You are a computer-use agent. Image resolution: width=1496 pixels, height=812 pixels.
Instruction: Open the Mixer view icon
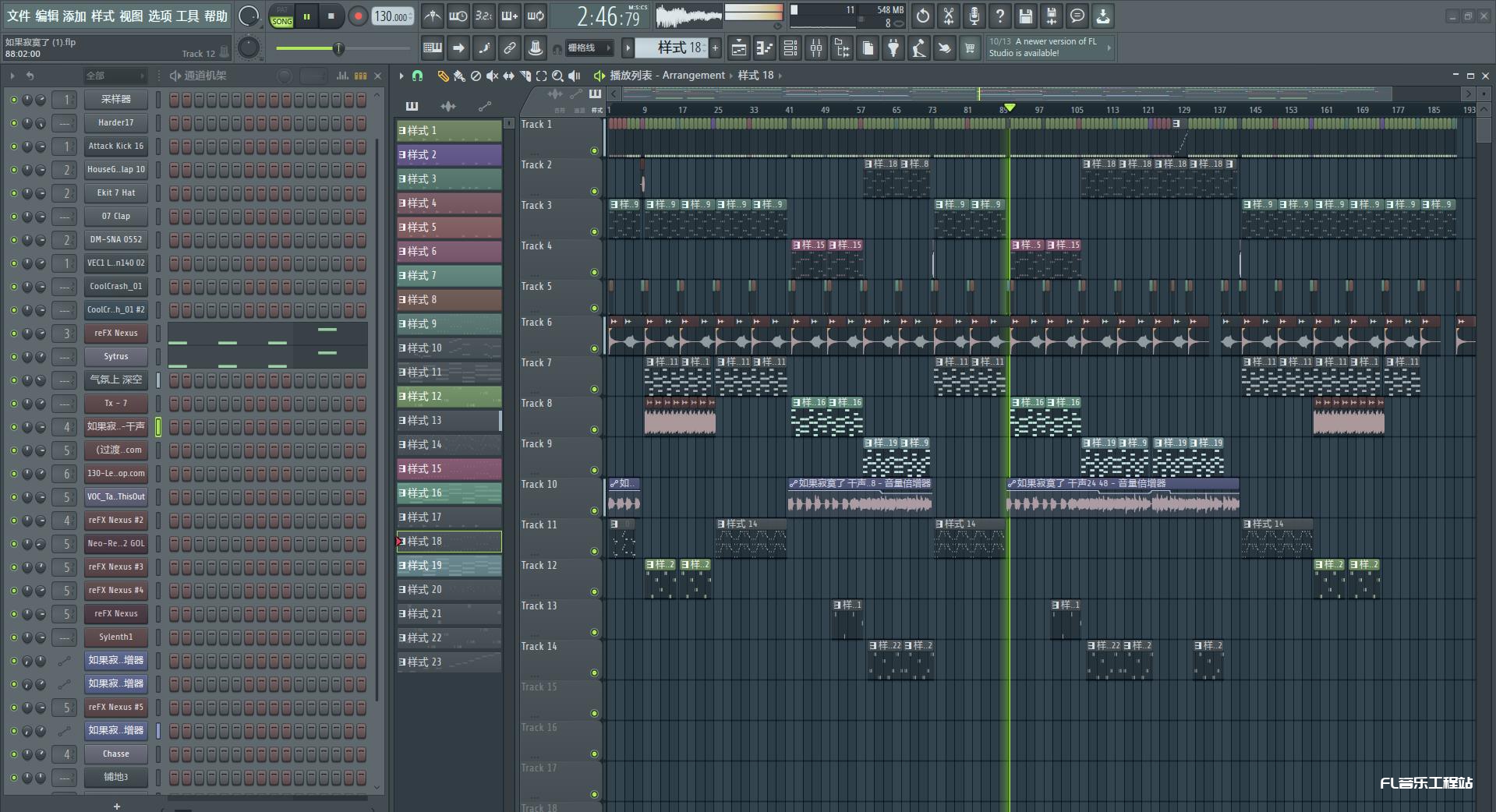coord(816,48)
